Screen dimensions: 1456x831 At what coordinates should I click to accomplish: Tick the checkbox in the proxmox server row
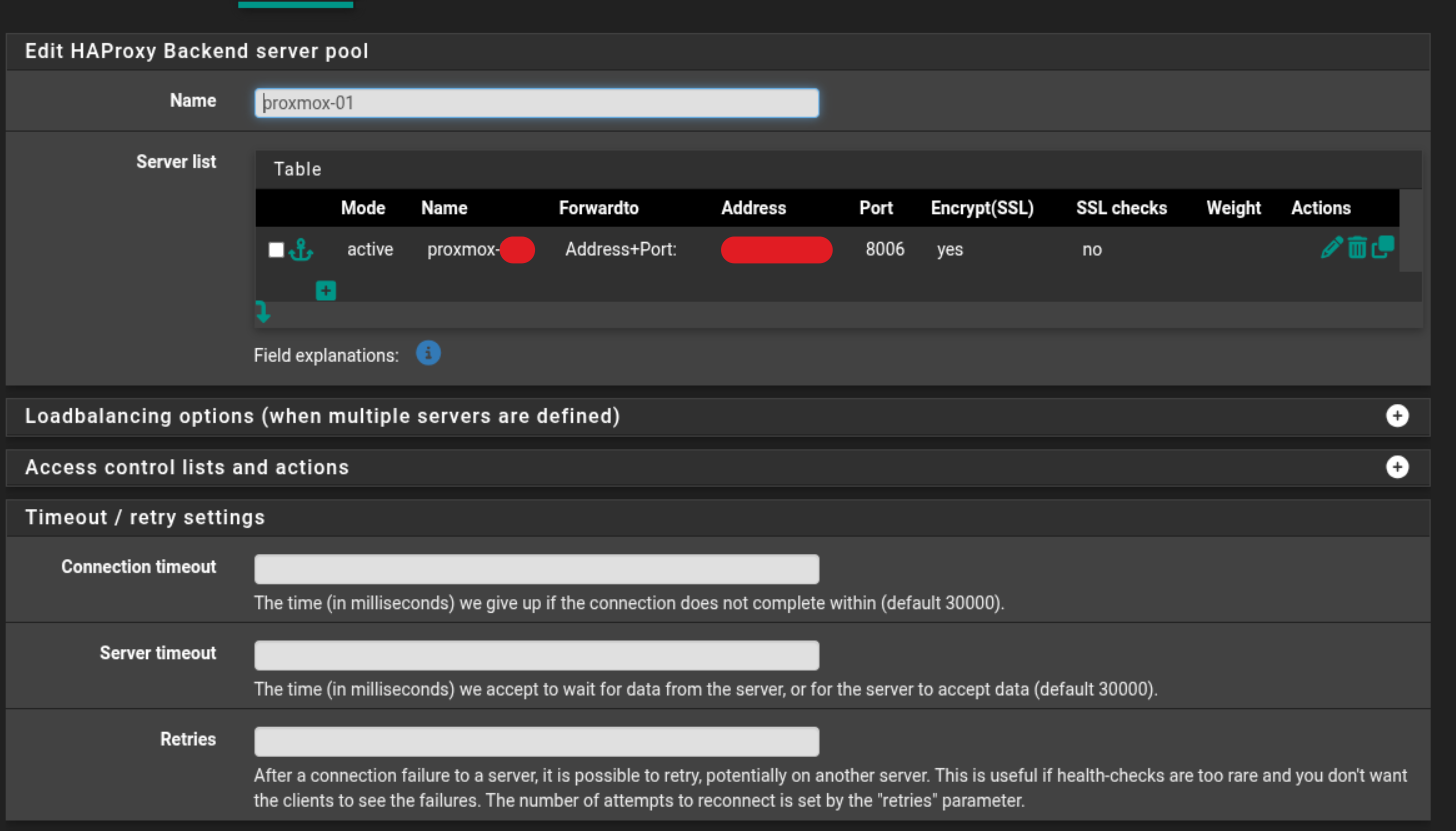(277, 250)
